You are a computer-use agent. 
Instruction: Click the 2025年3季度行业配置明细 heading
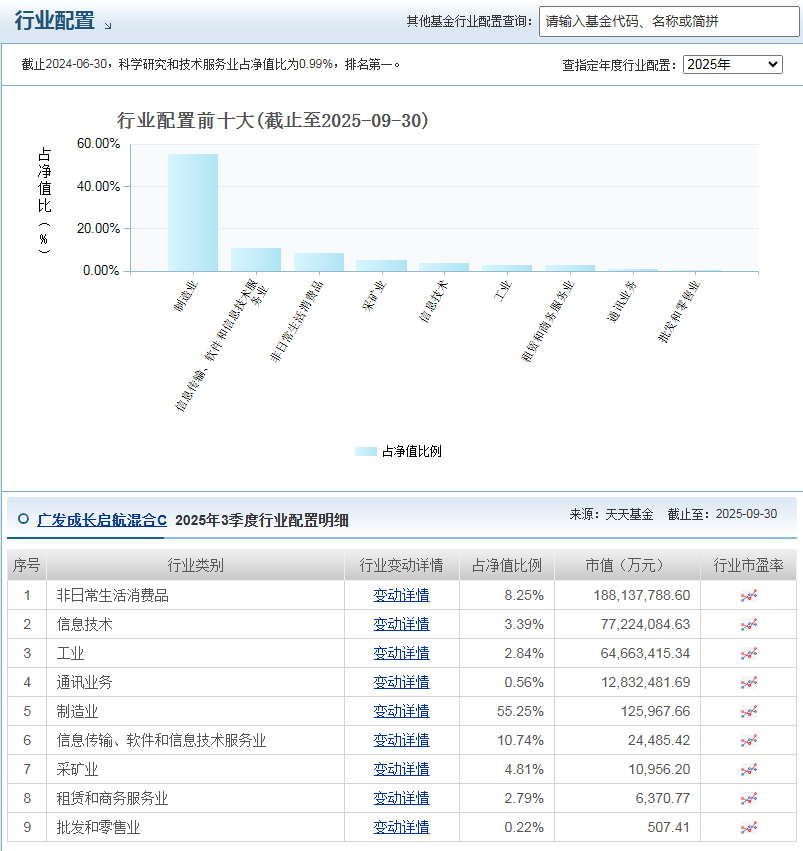262,520
